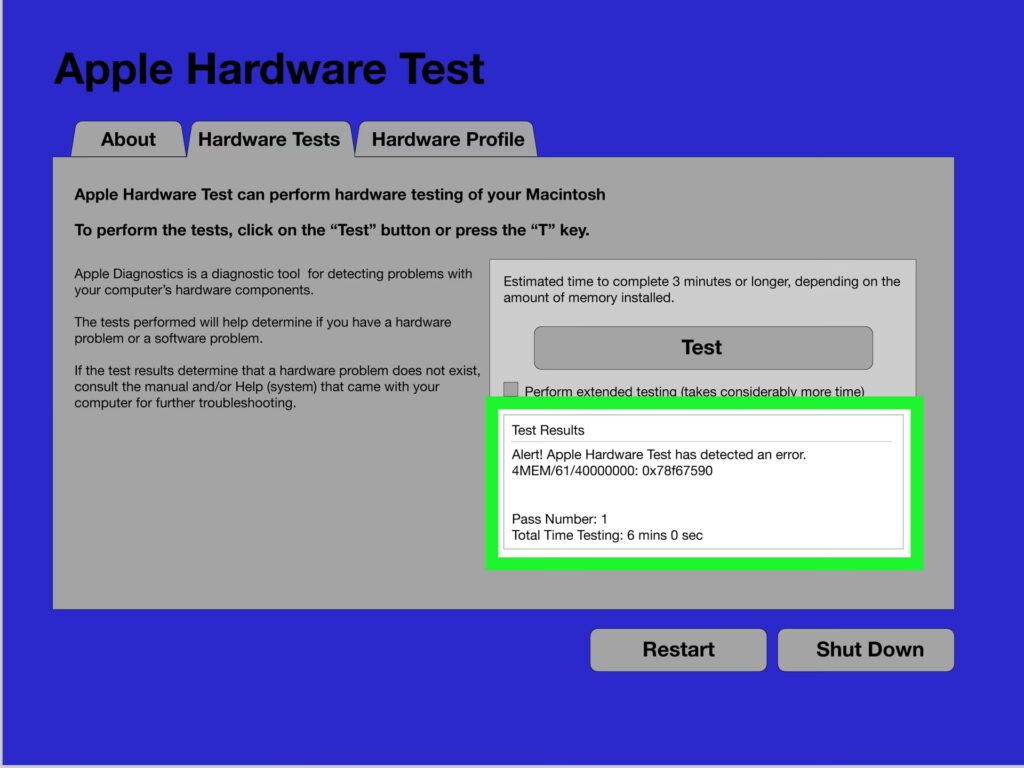
Task: Click empty space below error code in results
Action: [x=700, y=495]
